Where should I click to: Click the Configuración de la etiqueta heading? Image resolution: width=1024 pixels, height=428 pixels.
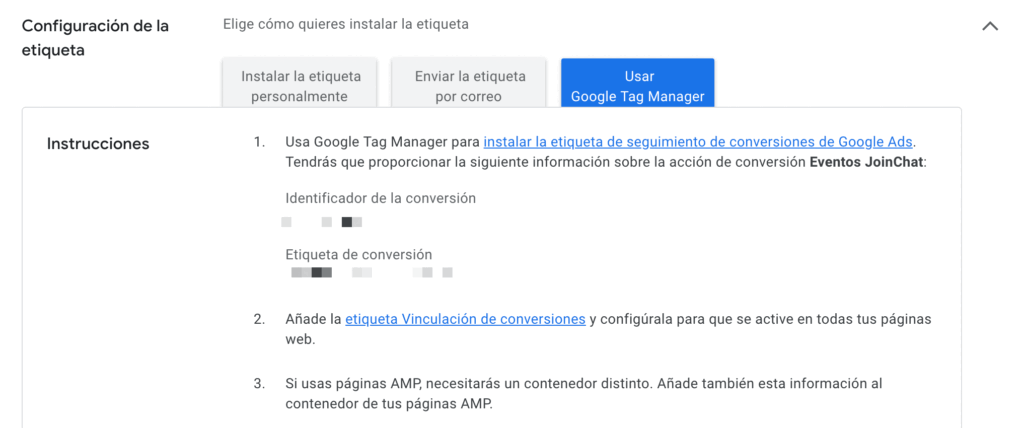95,37
